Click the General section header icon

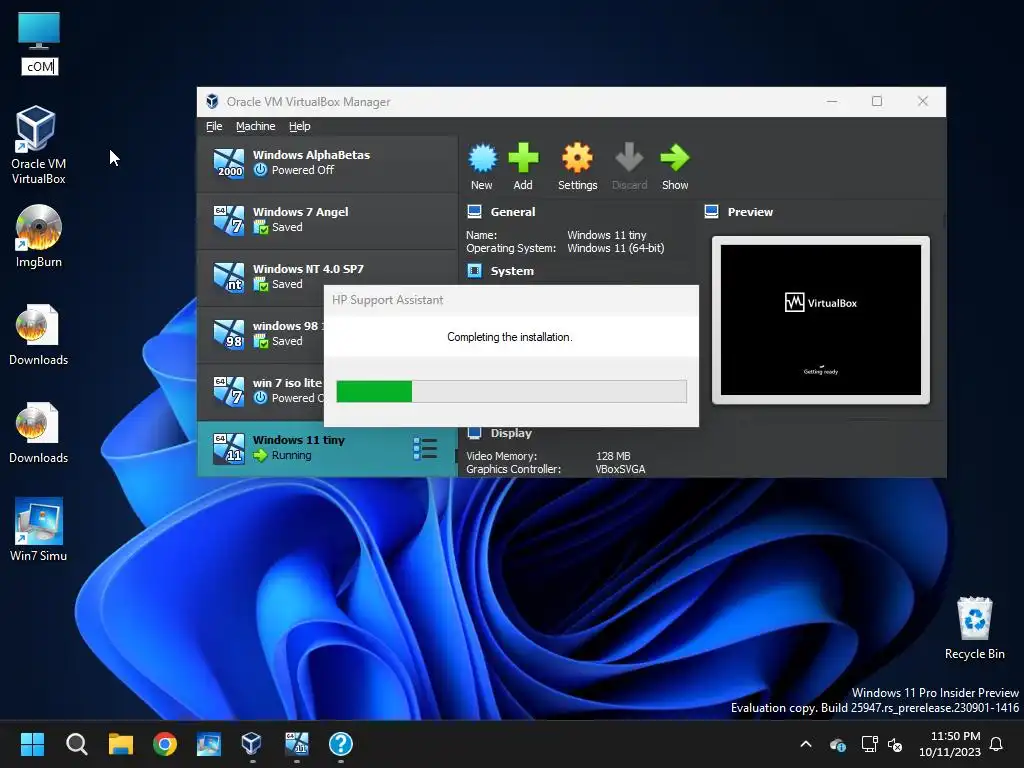[x=475, y=212]
